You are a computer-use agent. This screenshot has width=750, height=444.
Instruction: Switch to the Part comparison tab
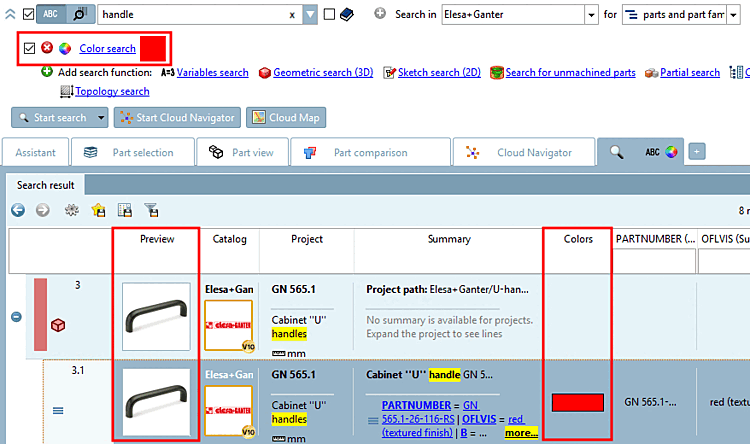click(370, 152)
